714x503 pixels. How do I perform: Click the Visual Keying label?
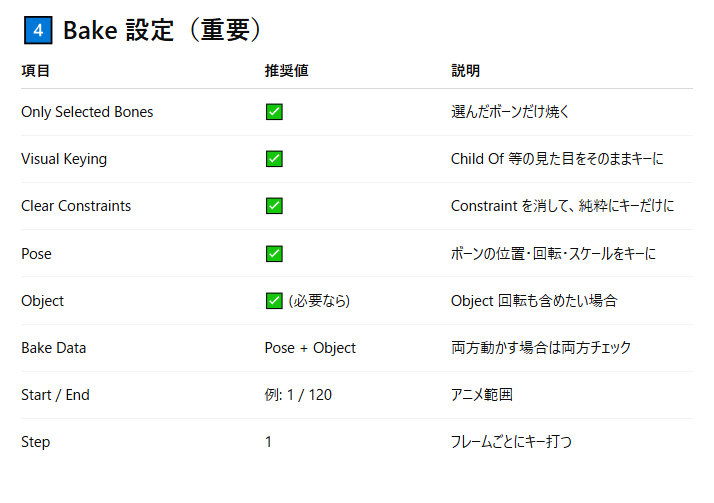(64, 159)
